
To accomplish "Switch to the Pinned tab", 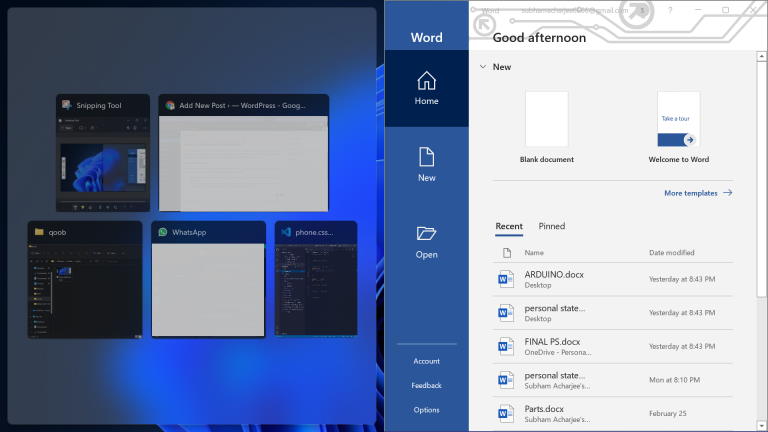I will (551, 226).
